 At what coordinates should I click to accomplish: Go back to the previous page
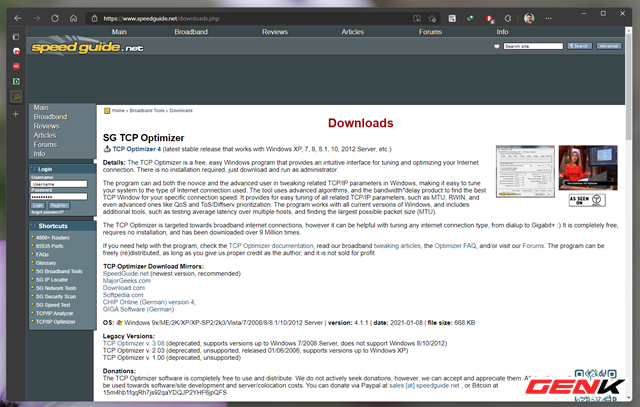(x=18, y=18)
